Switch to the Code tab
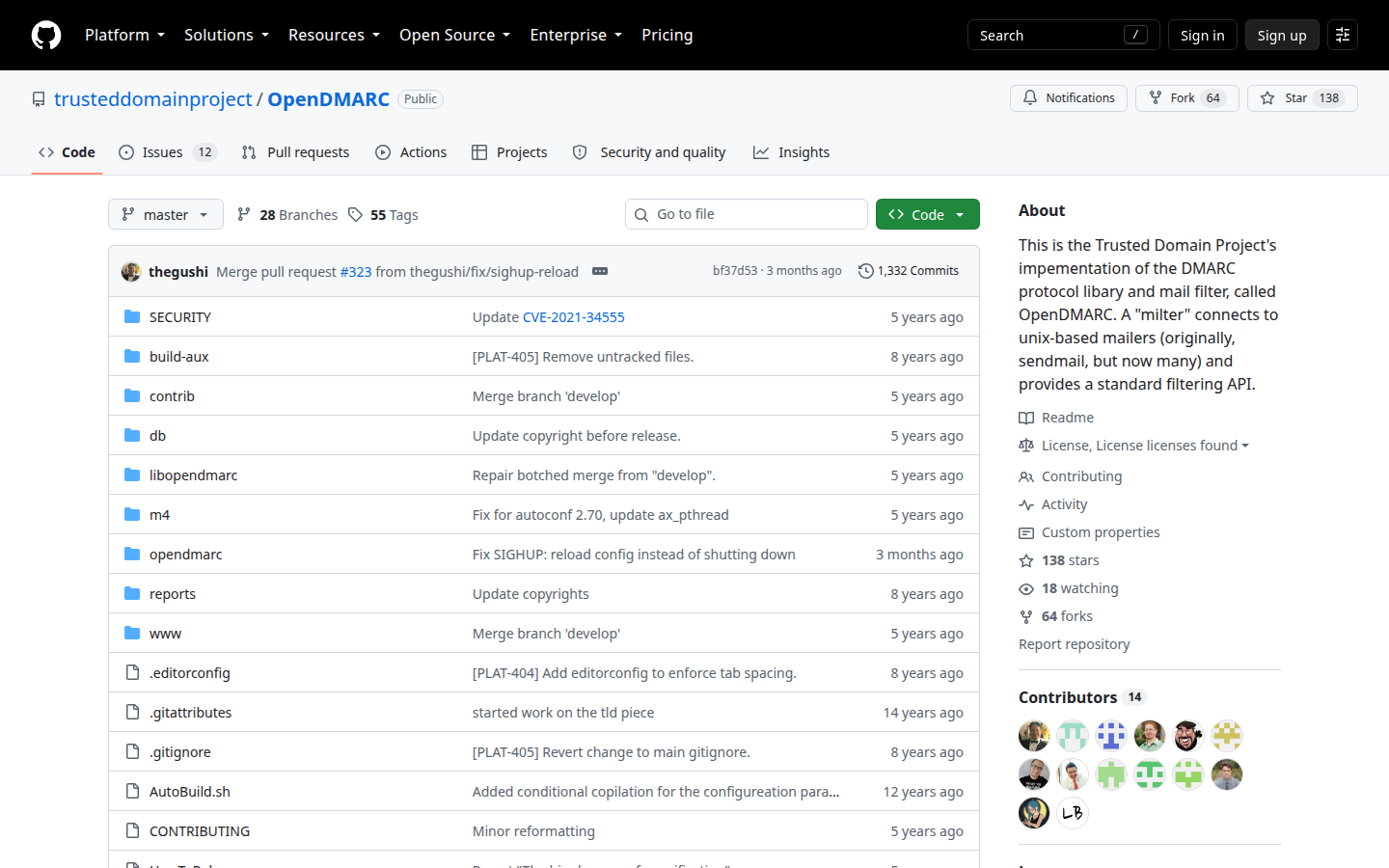 click(67, 152)
